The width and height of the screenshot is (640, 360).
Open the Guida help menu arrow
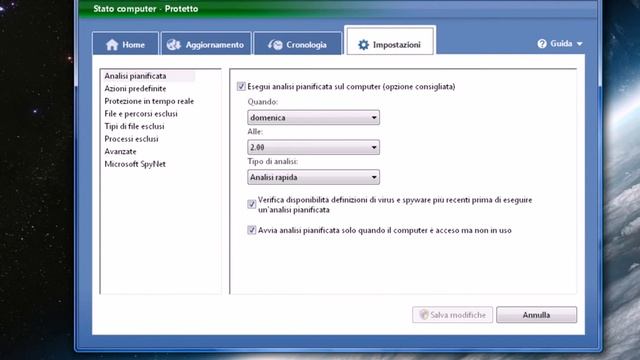[579, 44]
